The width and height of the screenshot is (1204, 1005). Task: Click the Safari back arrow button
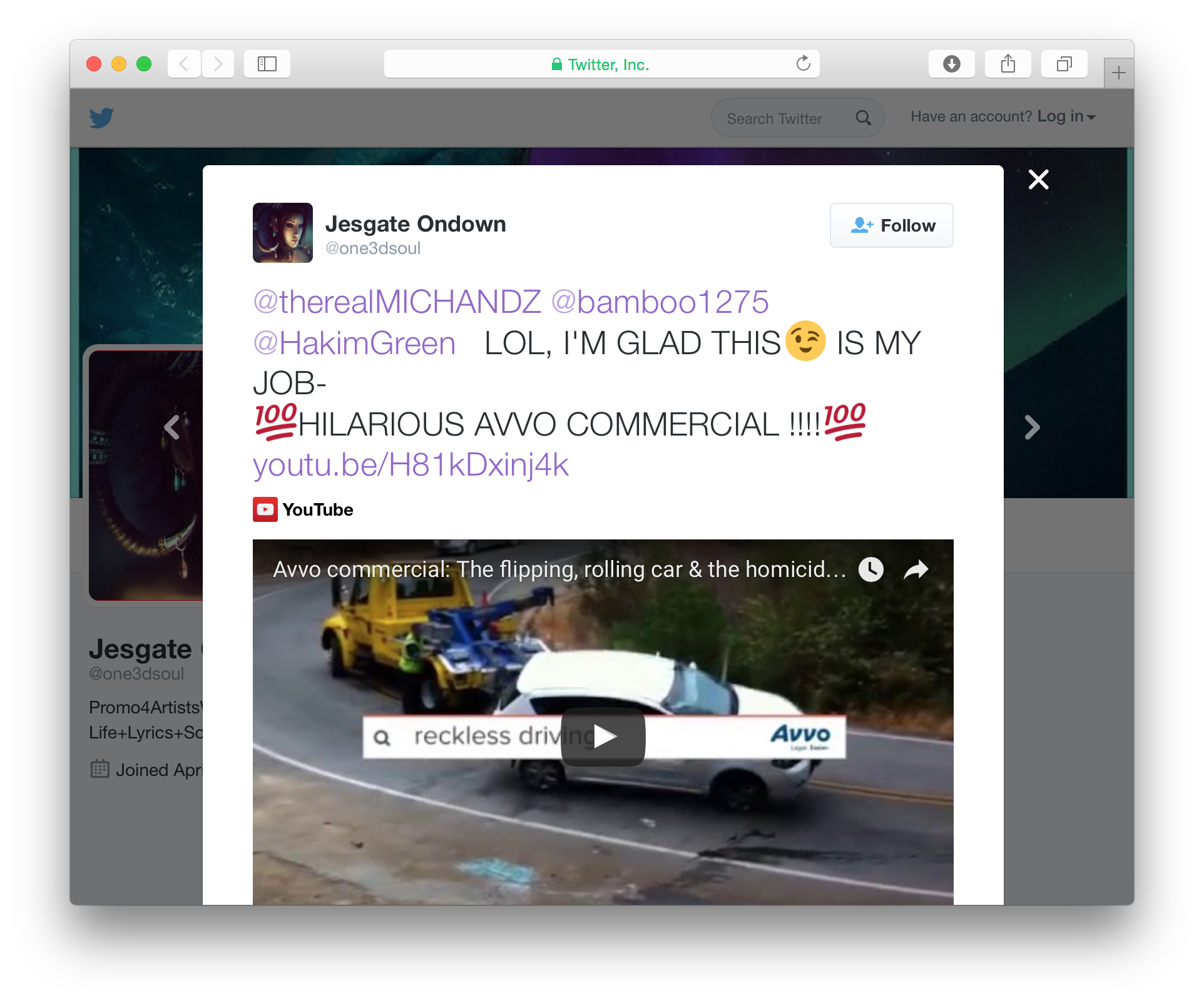(184, 64)
